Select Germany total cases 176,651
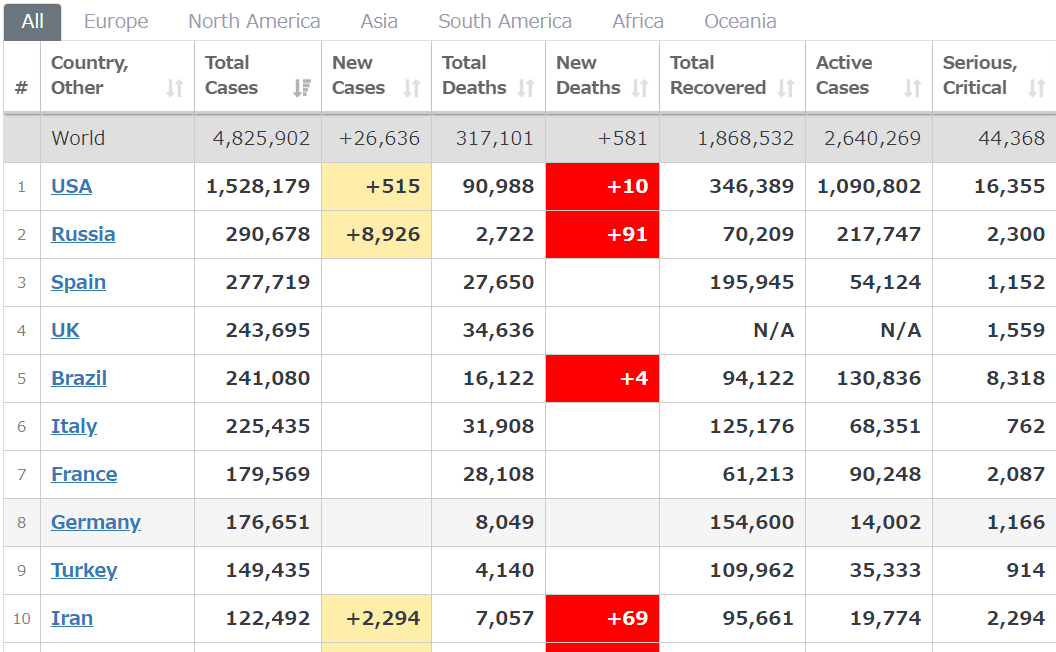Screen dimensions: 1056x652 tap(268, 522)
